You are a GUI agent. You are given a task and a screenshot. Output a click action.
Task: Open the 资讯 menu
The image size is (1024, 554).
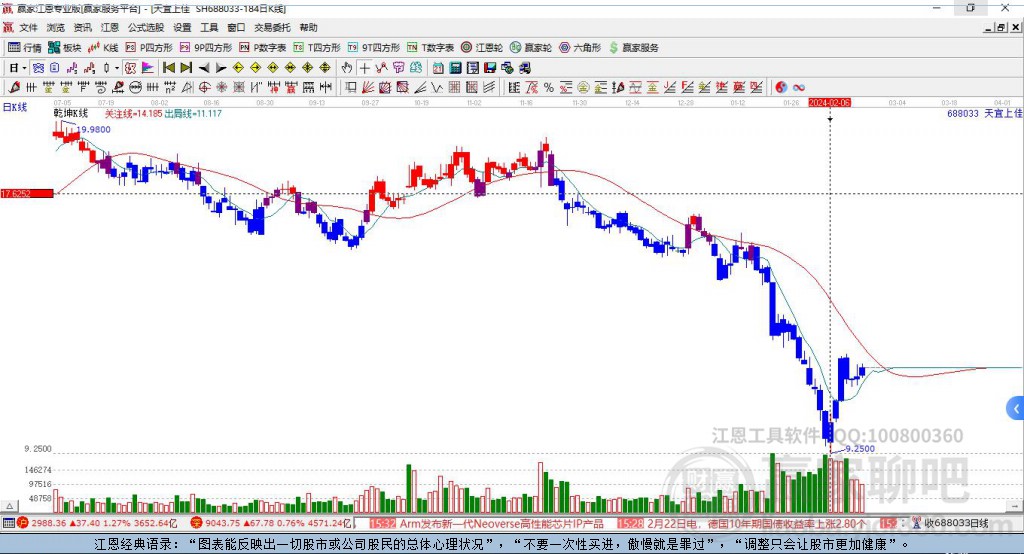pyautogui.click(x=82, y=27)
